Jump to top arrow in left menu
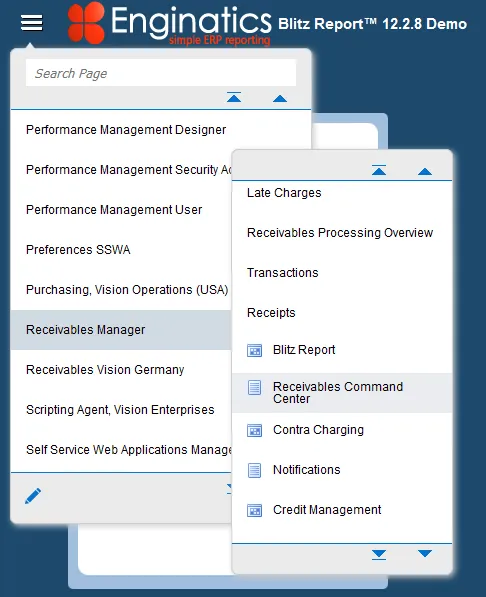The image size is (486, 597). (x=234, y=97)
